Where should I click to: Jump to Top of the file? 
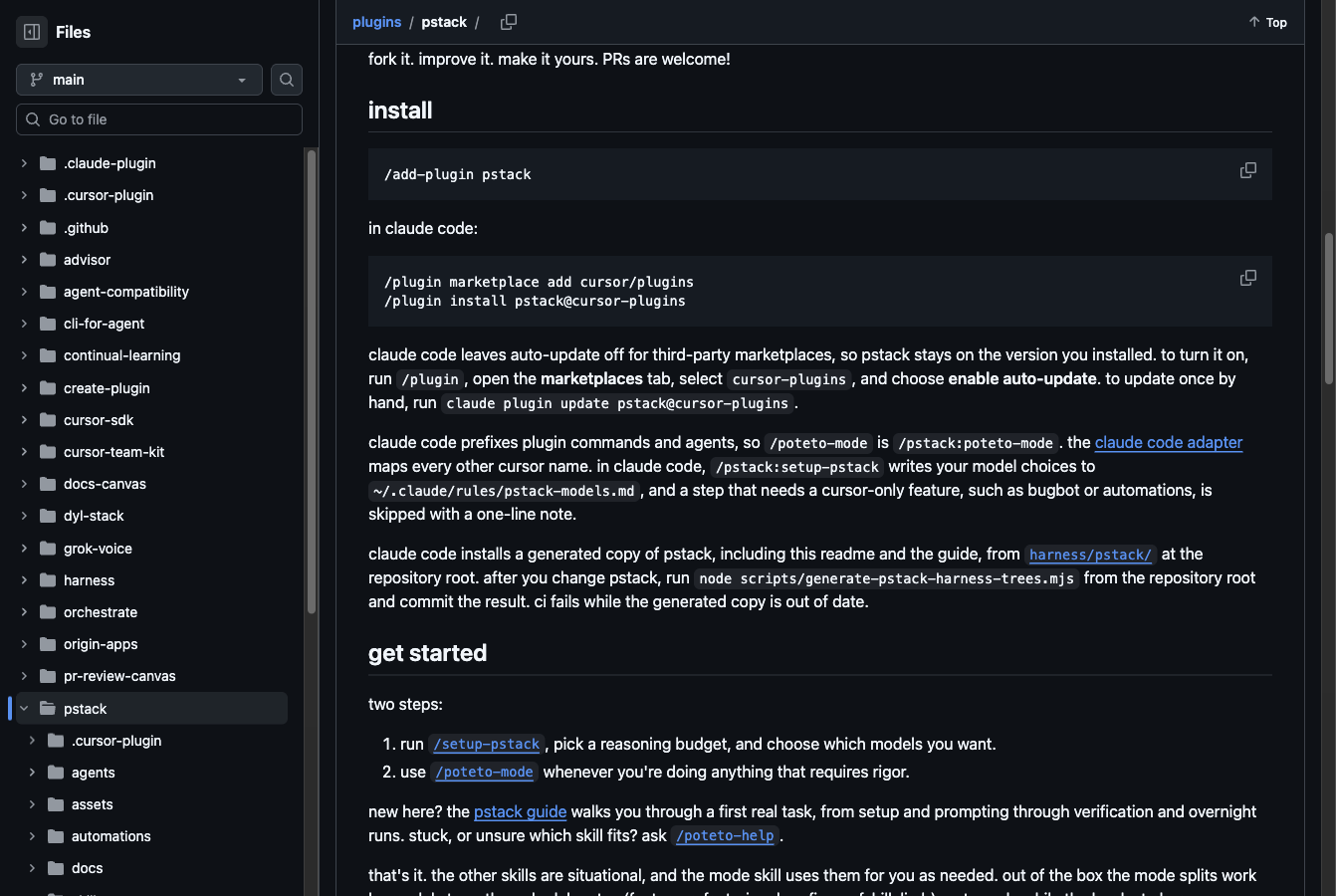coord(1267,22)
